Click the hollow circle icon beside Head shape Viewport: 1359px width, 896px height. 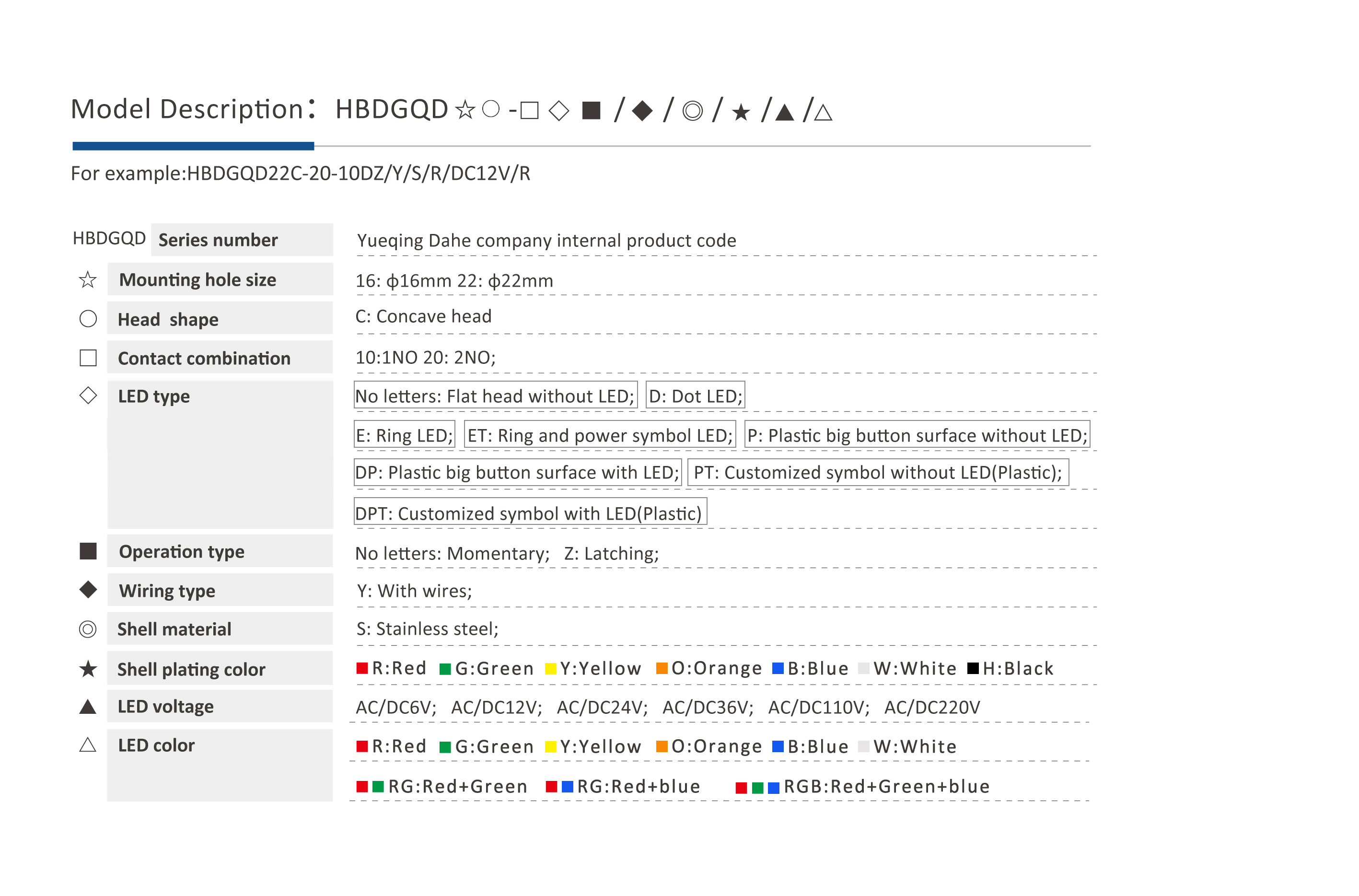88,319
